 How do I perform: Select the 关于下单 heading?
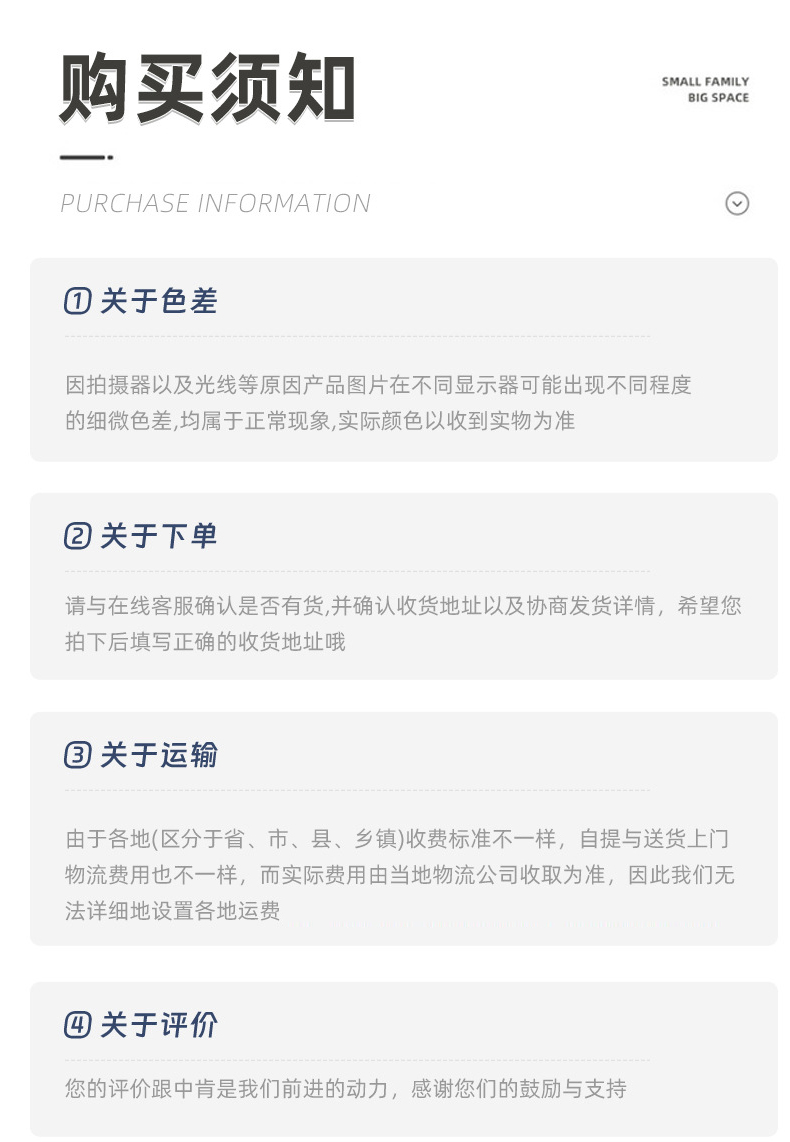tap(159, 536)
